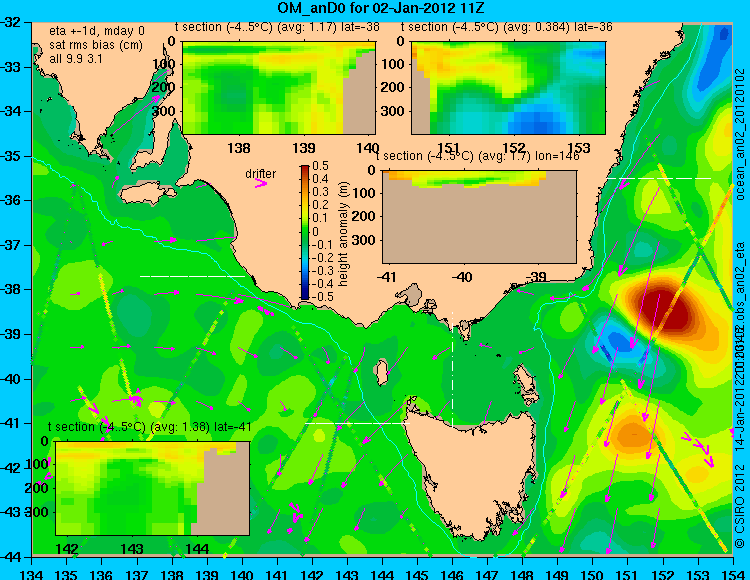Click the title 'OM_anD0 for 02-Jan-2012 11Z'
This screenshot has height=580, width=750.
pyautogui.click(x=381, y=8)
